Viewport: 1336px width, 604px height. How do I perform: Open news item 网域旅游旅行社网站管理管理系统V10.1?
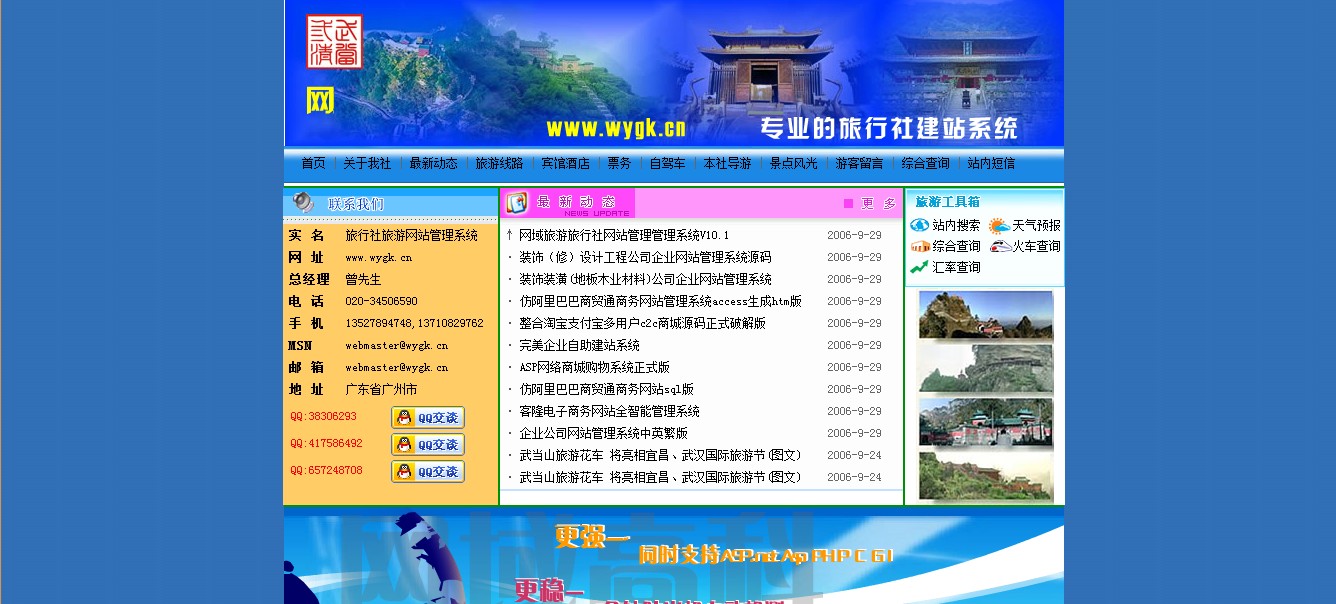624,235
